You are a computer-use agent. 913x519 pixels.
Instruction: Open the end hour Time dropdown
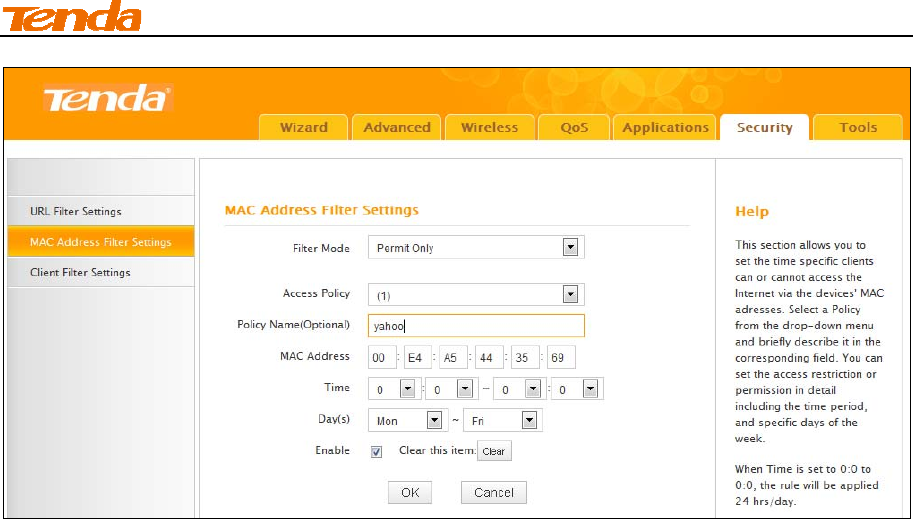[518, 389]
